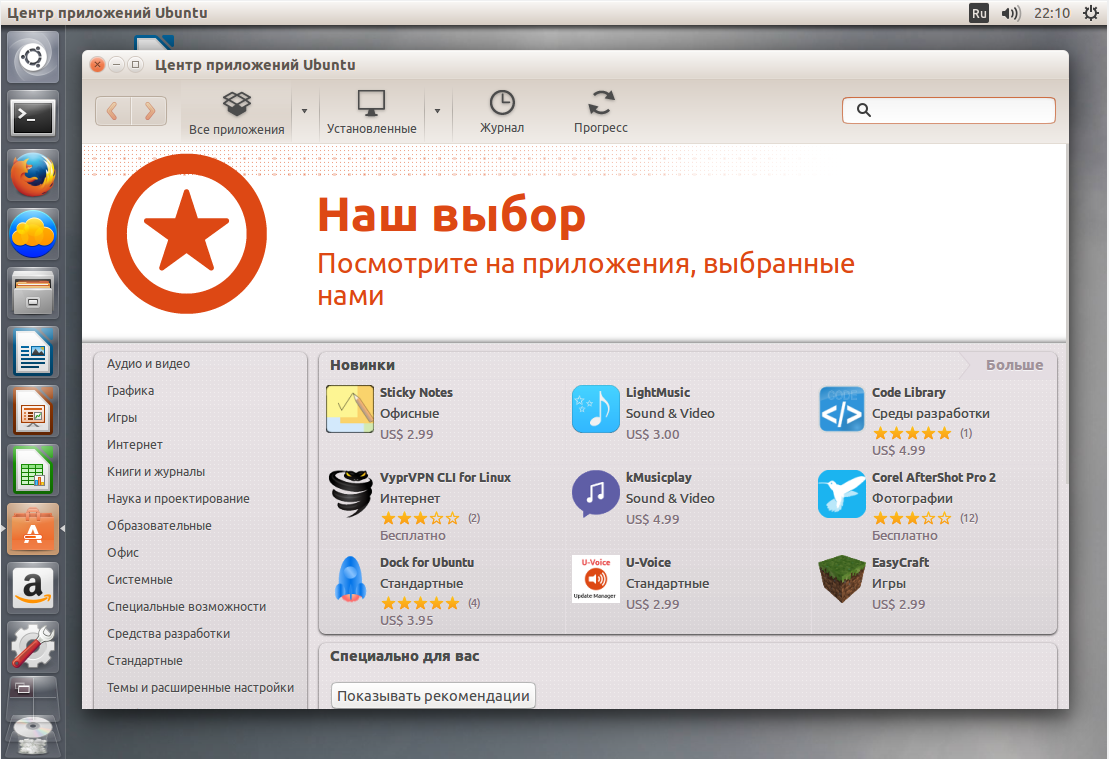Open the system gear menu in panel
The width and height of the screenshot is (1109, 759).
(1091, 13)
